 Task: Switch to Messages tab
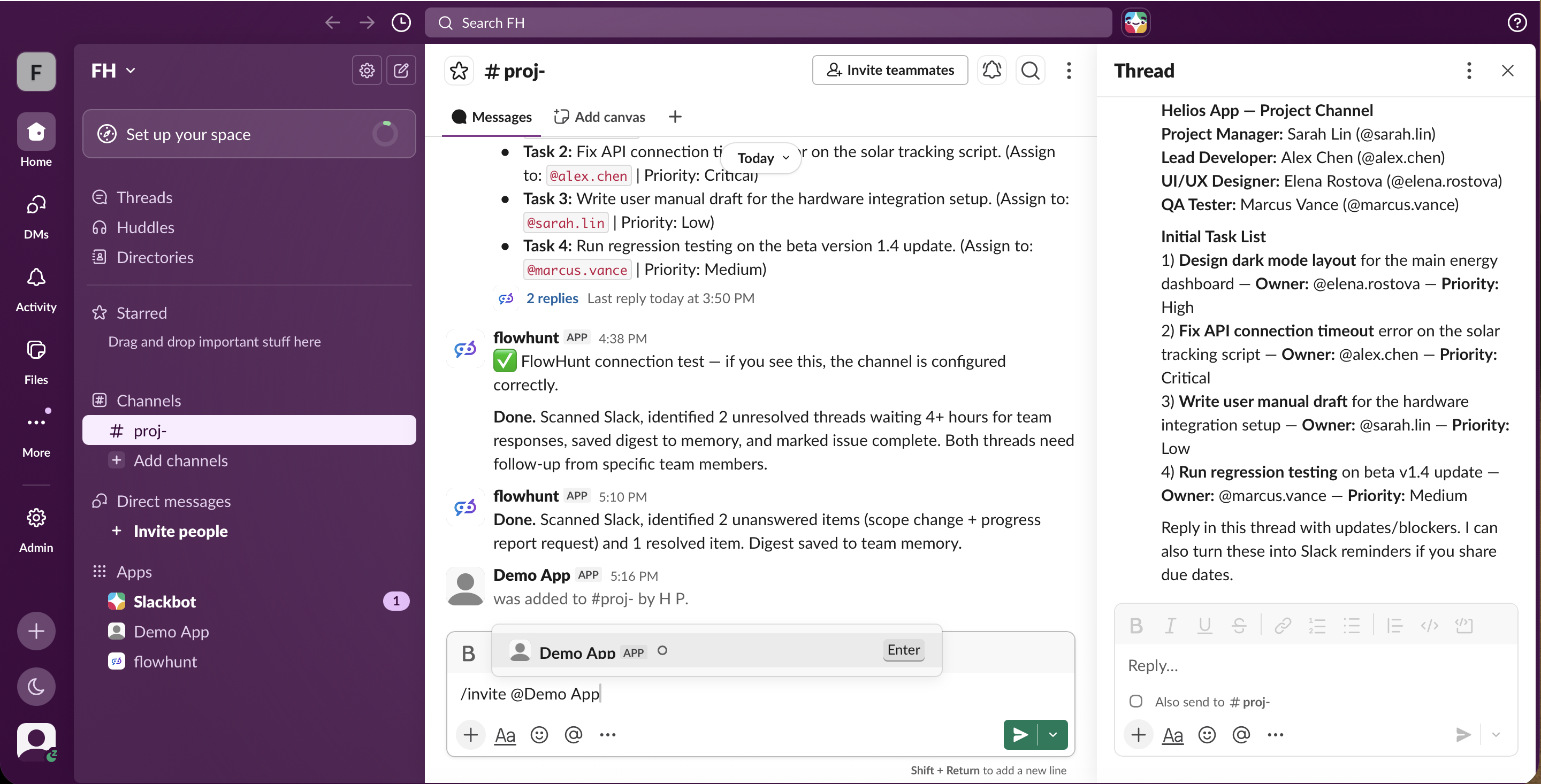[x=492, y=117]
